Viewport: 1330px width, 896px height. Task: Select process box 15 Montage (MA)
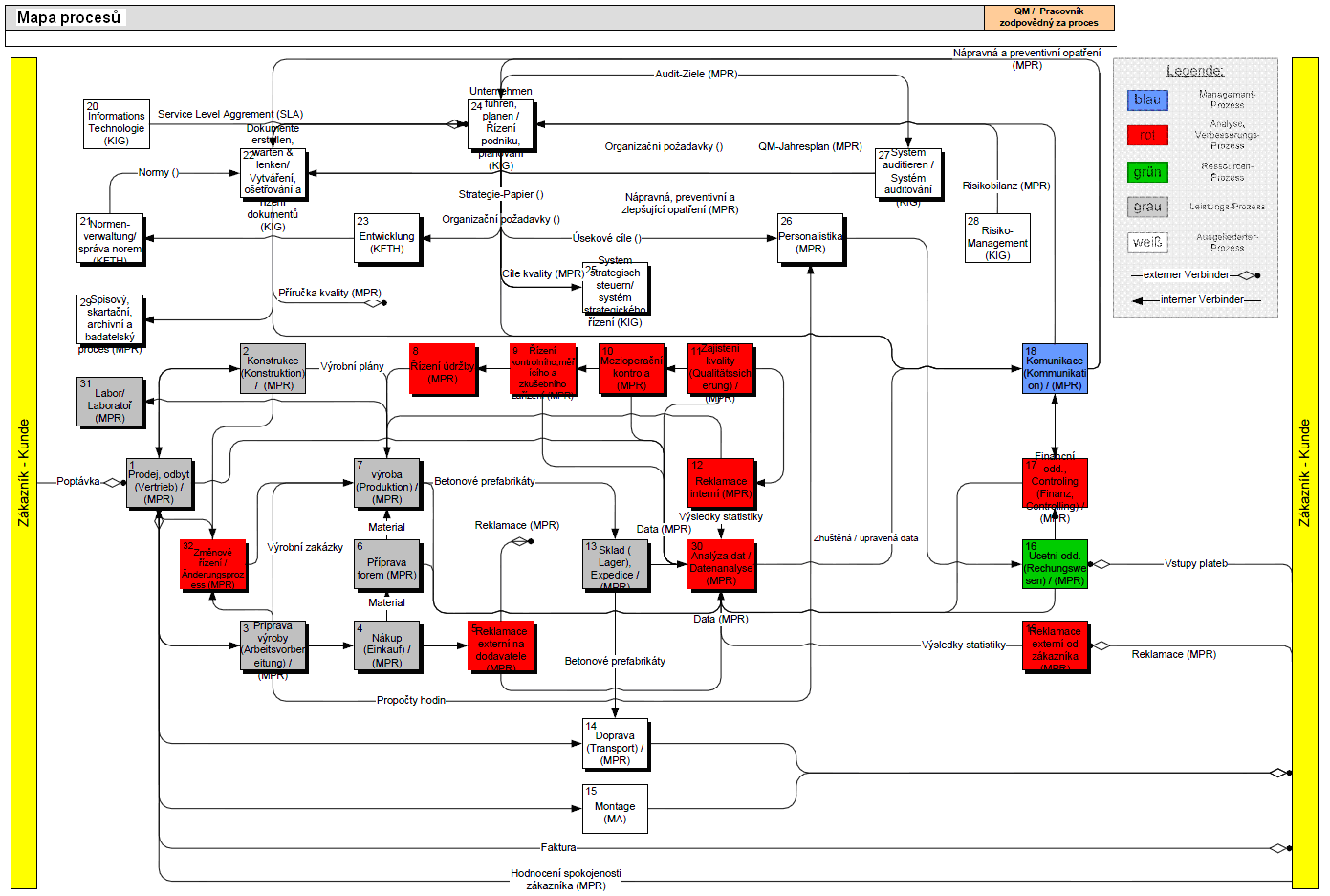[615, 808]
